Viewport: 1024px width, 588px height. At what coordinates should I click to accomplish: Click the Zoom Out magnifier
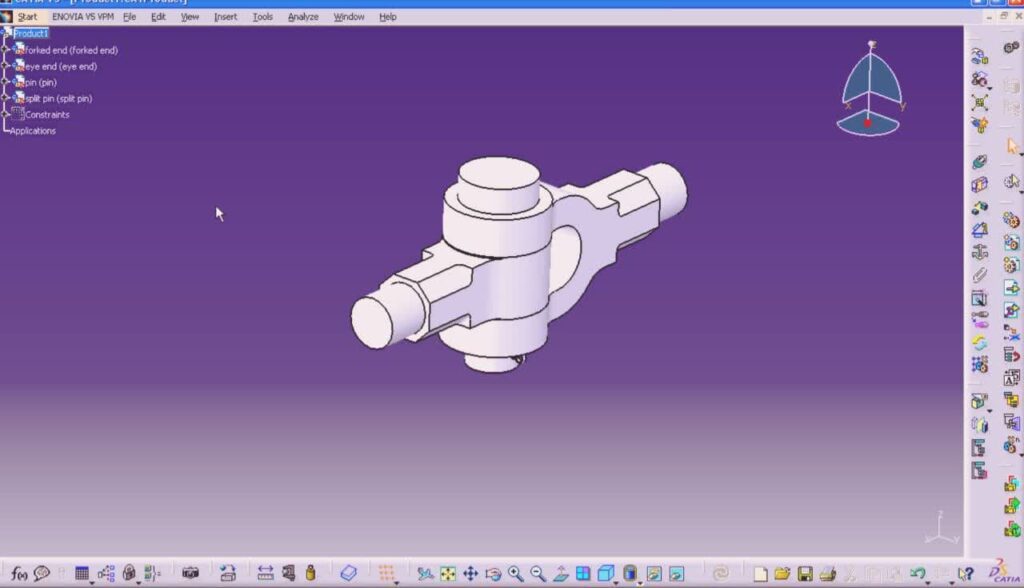538,574
